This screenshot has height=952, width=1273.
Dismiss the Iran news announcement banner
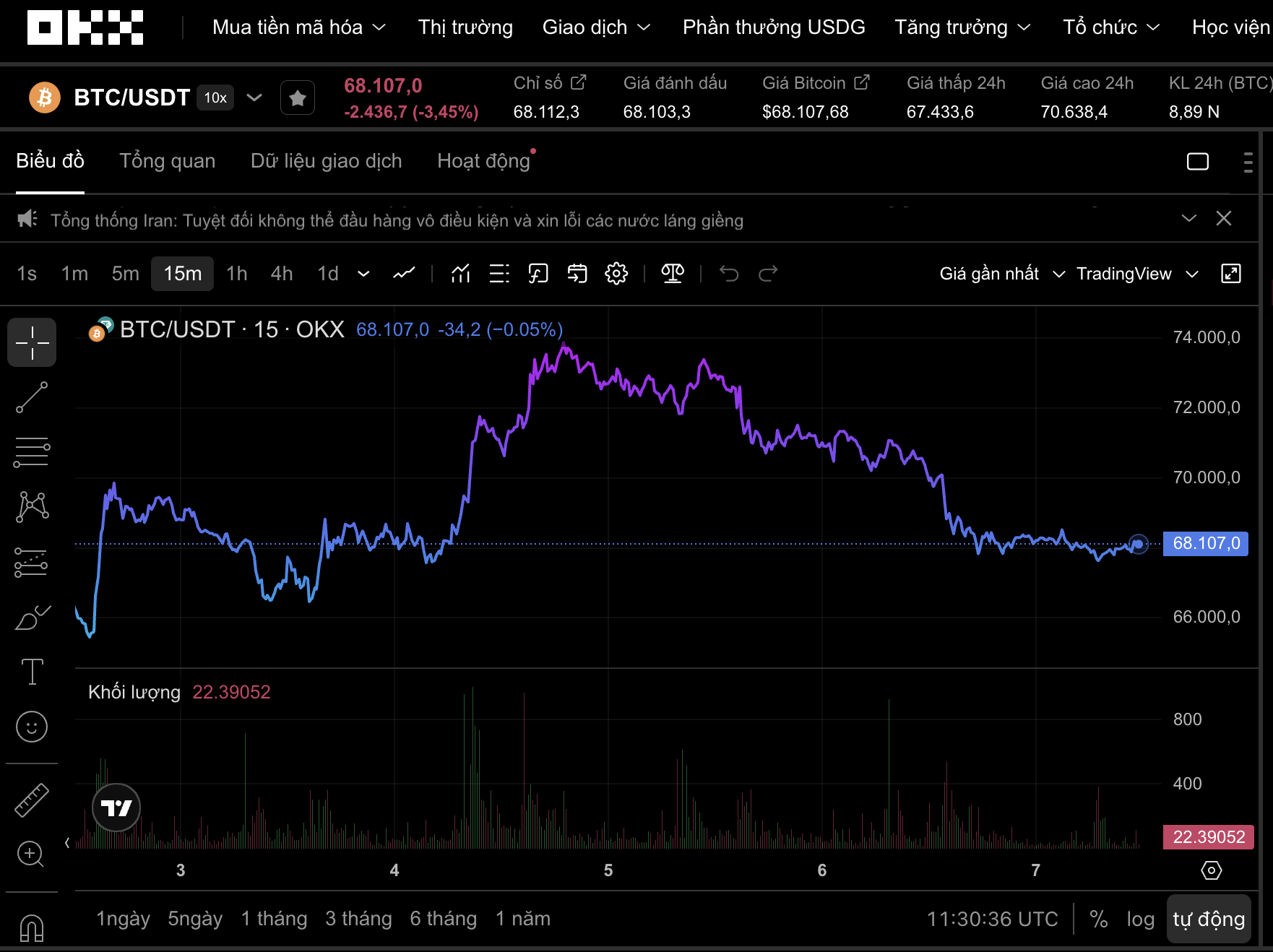[x=1223, y=219]
